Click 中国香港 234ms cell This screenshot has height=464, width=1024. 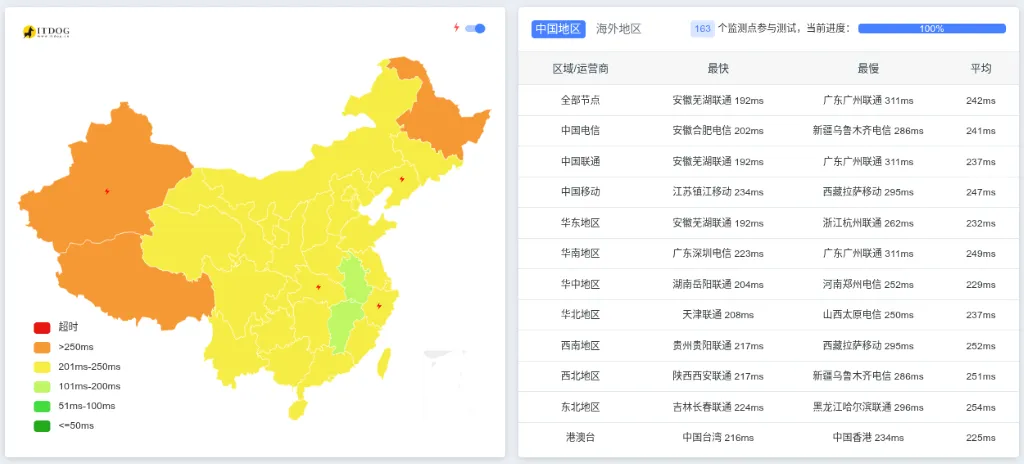pos(868,438)
